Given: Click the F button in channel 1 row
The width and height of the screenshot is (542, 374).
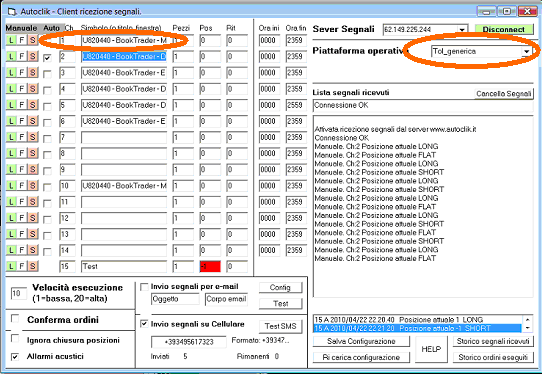Looking at the screenshot, I should (22, 40).
